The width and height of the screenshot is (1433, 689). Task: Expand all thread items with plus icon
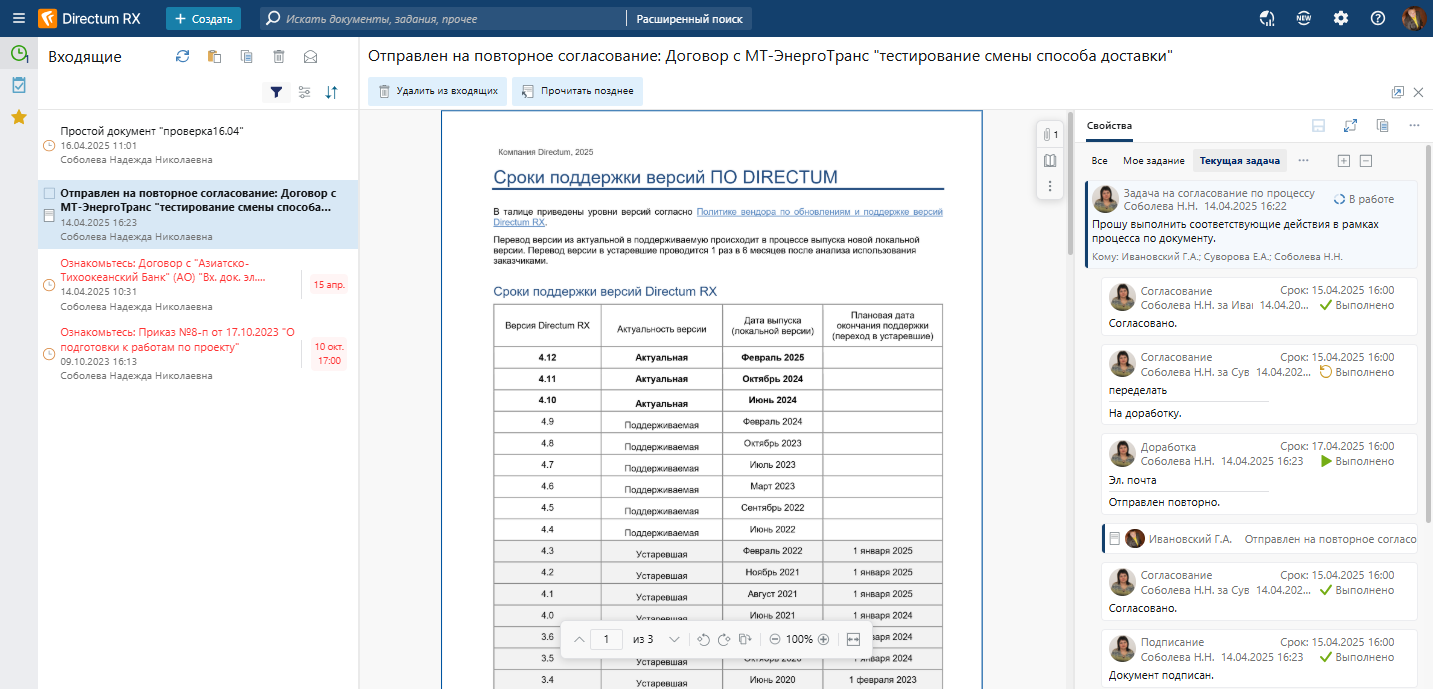pyautogui.click(x=1343, y=160)
